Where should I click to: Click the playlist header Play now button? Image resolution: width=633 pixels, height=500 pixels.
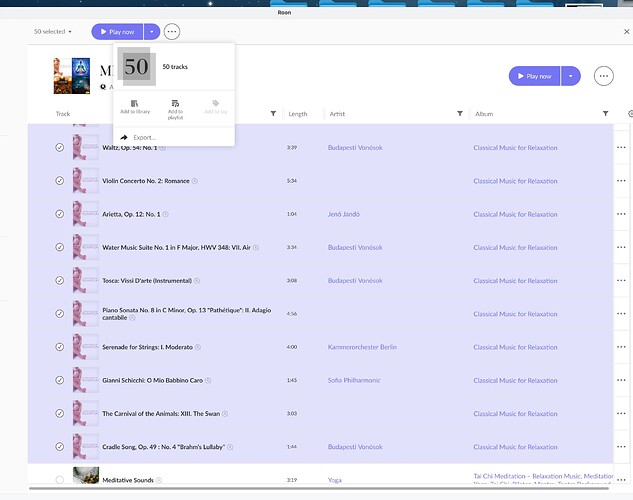(534, 76)
